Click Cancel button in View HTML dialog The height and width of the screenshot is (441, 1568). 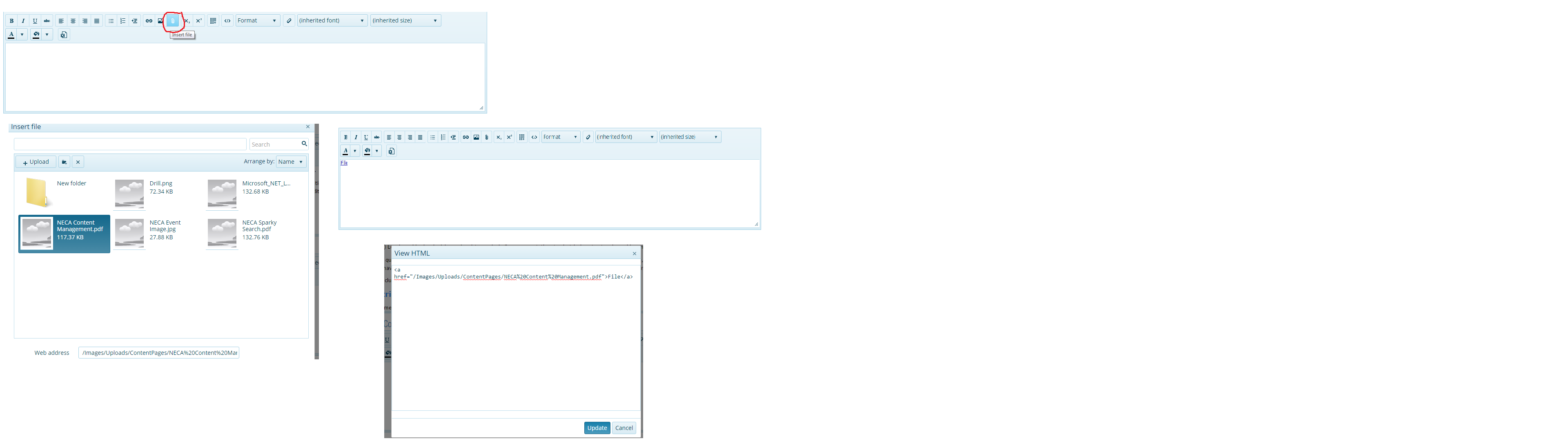(624, 428)
